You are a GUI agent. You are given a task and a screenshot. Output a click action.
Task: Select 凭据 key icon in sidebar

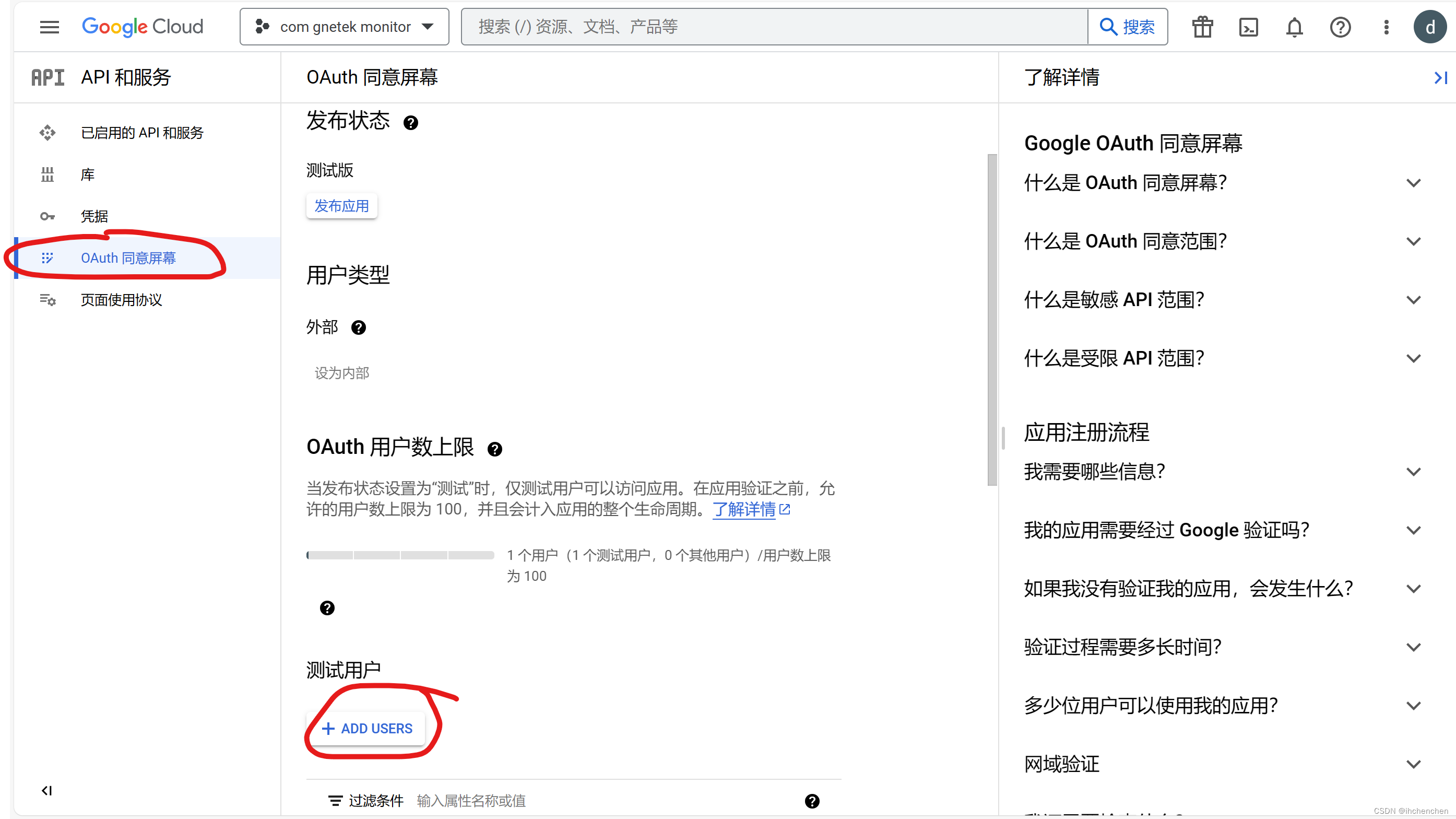(x=48, y=216)
